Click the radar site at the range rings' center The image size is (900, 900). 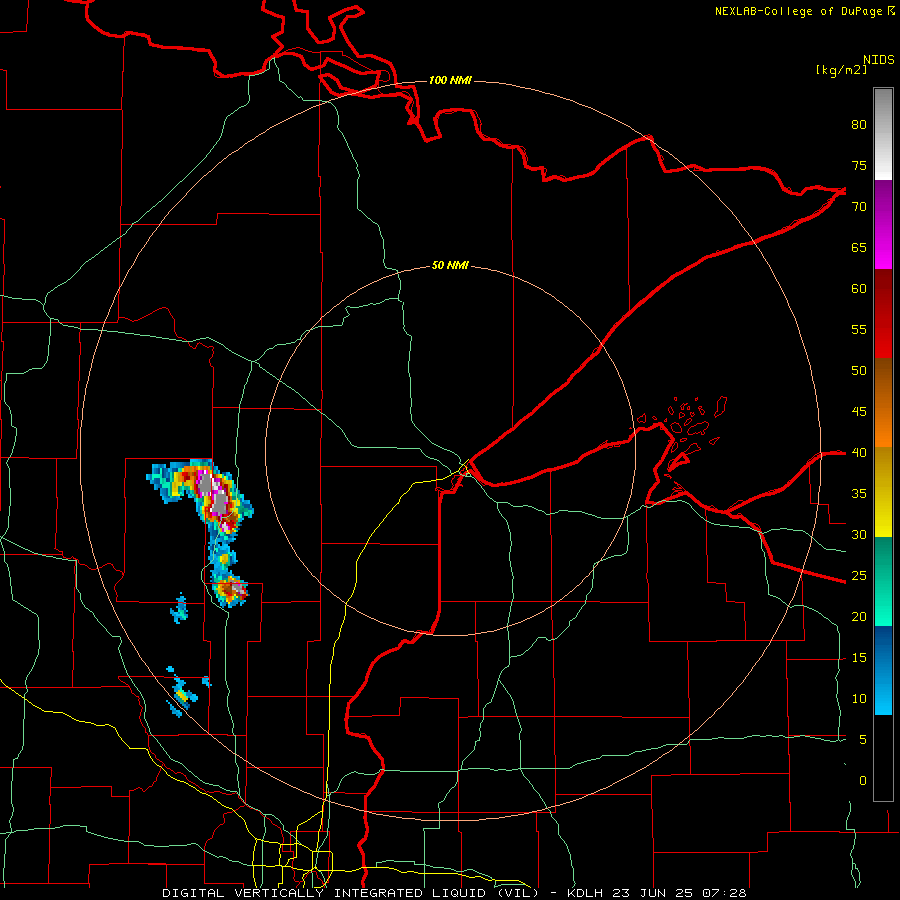[x=451, y=451]
